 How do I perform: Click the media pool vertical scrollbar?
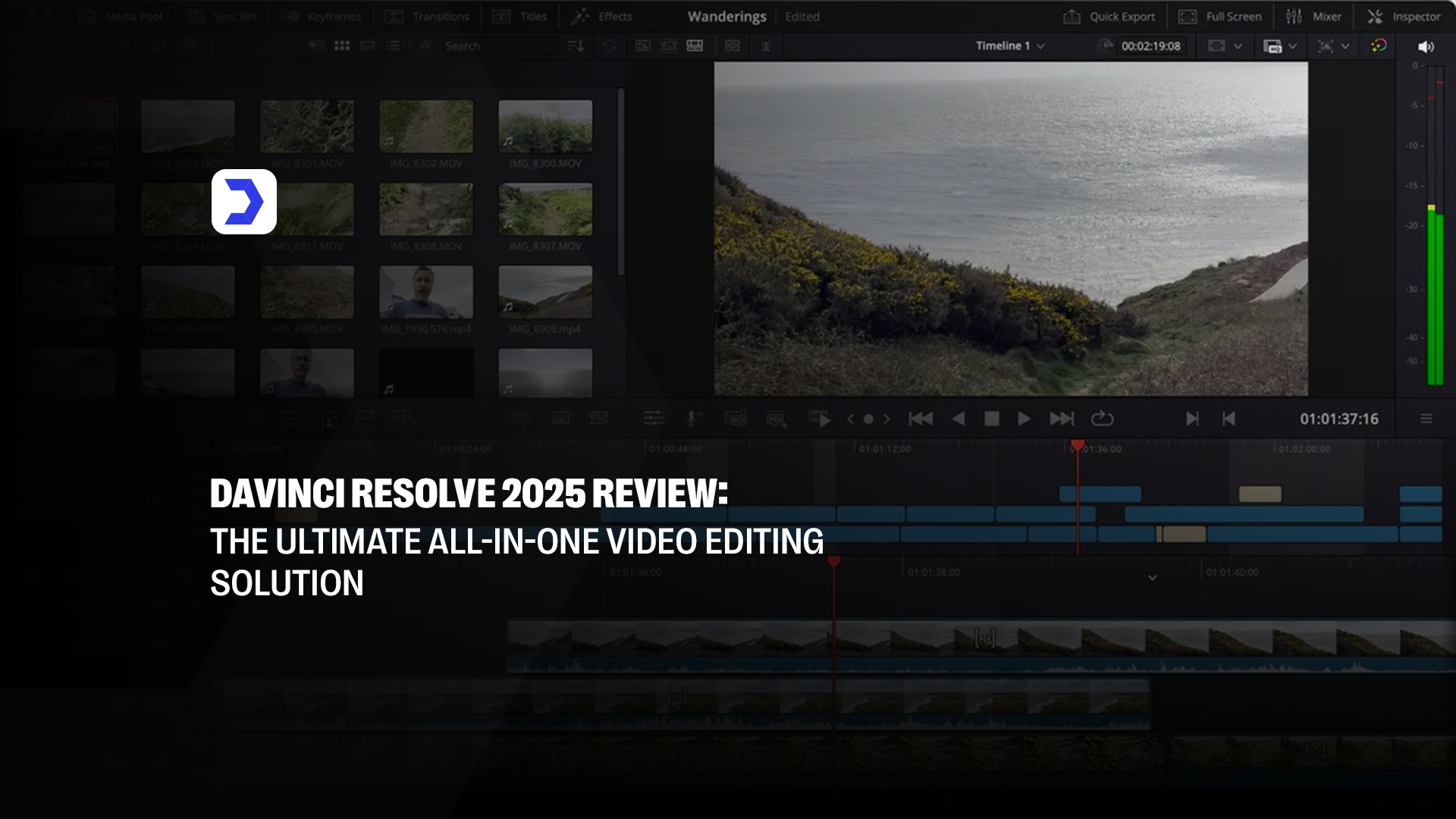coord(620,182)
